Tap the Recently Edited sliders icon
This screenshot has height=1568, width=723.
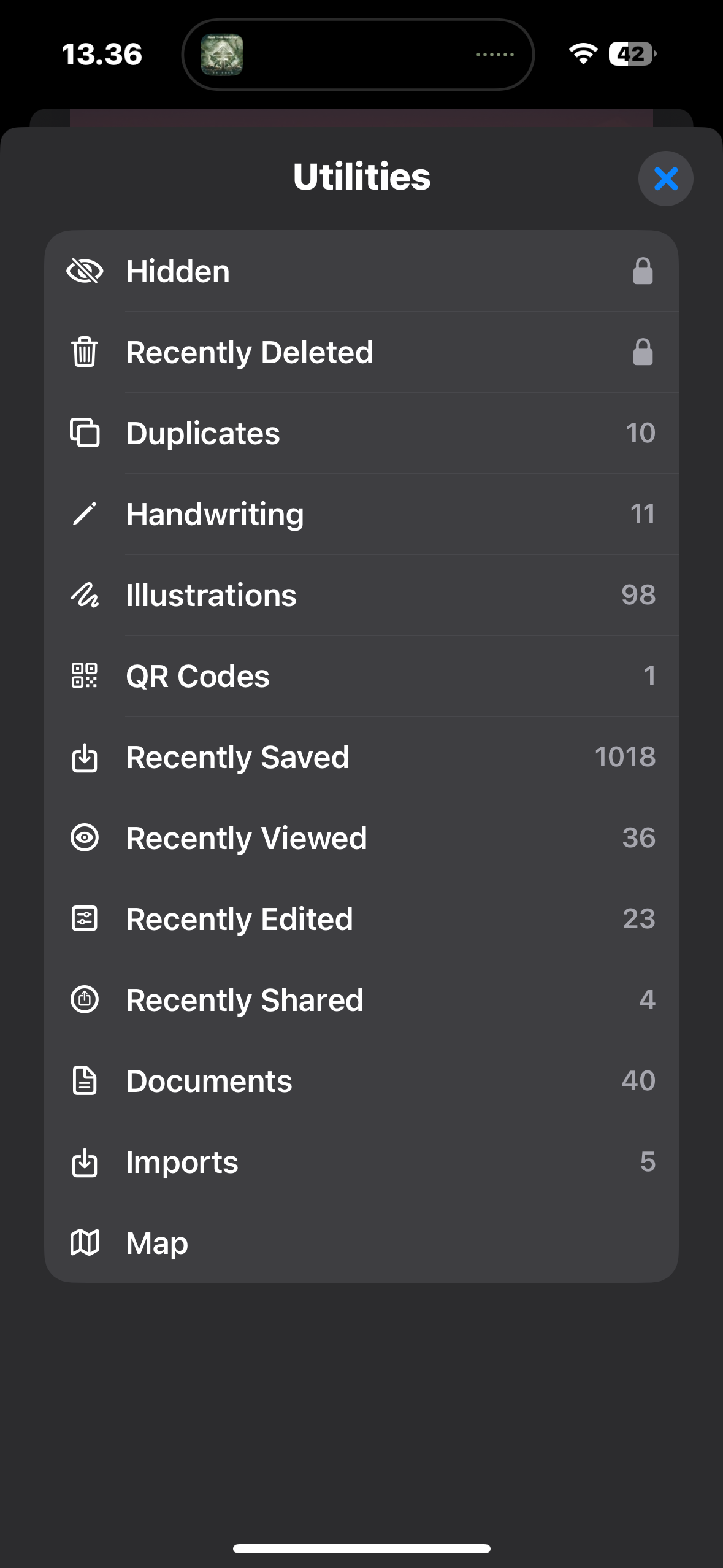click(85, 919)
